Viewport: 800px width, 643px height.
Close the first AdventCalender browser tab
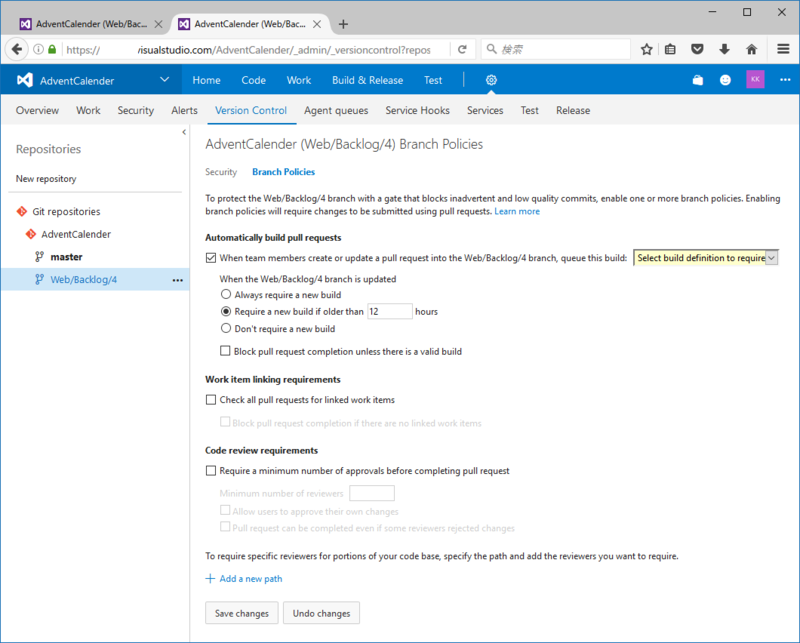(159, 24)
